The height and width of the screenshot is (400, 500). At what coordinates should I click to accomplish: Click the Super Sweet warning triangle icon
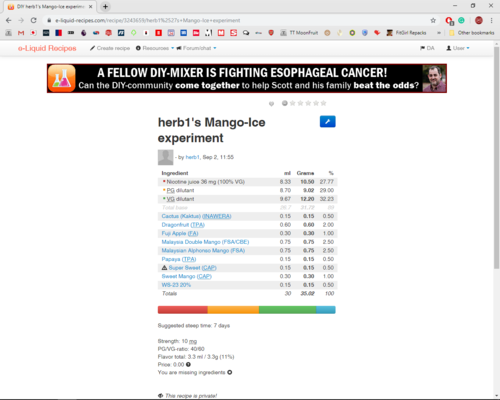click(x=164, y=268)
